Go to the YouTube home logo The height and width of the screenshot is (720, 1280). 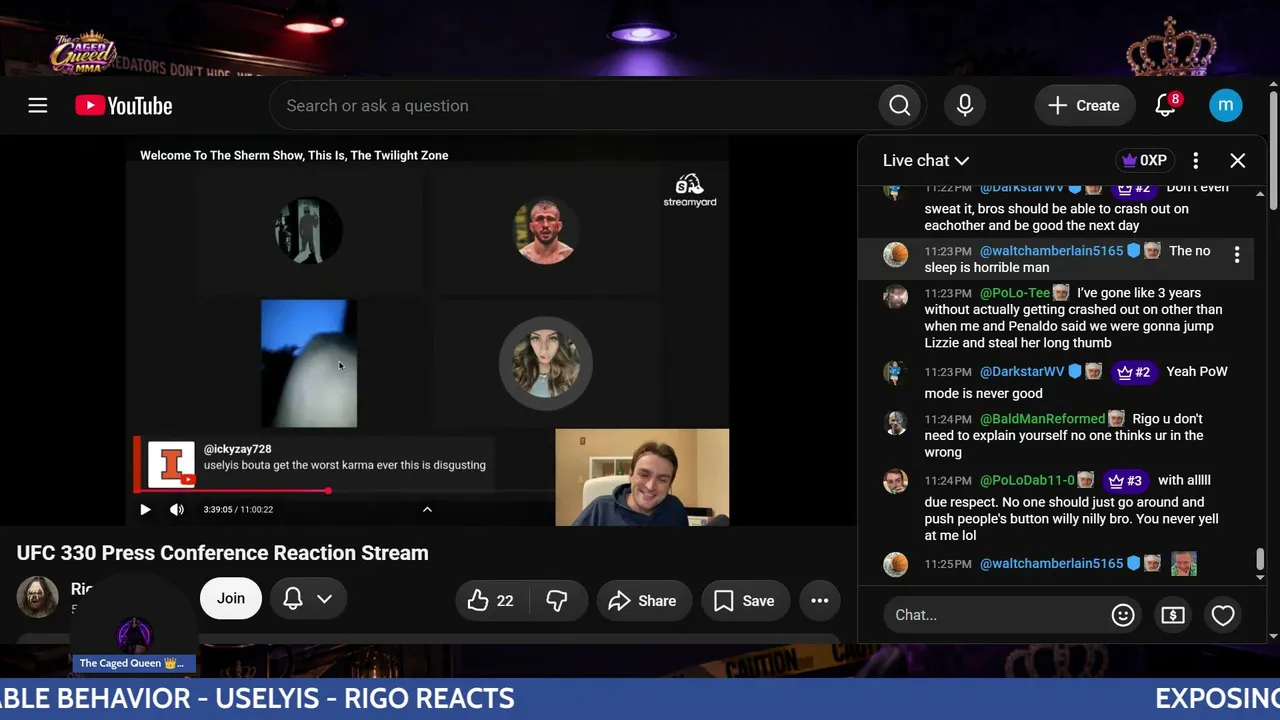coord(124,105)
